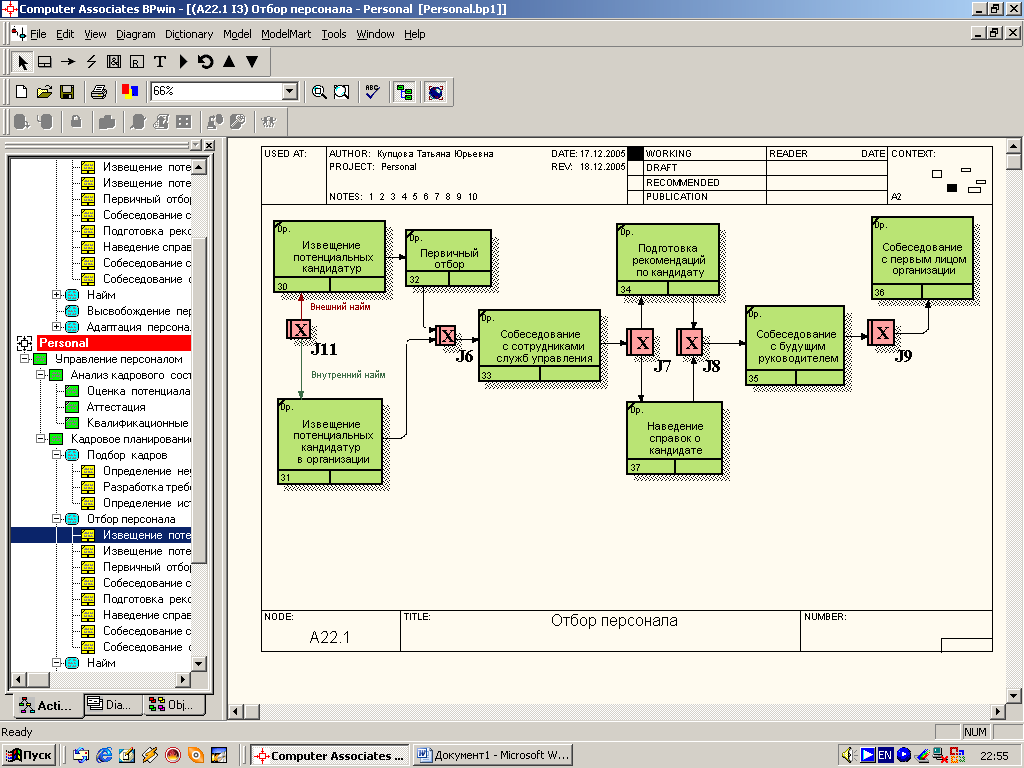Switch to Документ1 Microsoft Word taskbar button
Image resolution: width=1024 pixels, height=768 pixels.
tap(494, 756)
